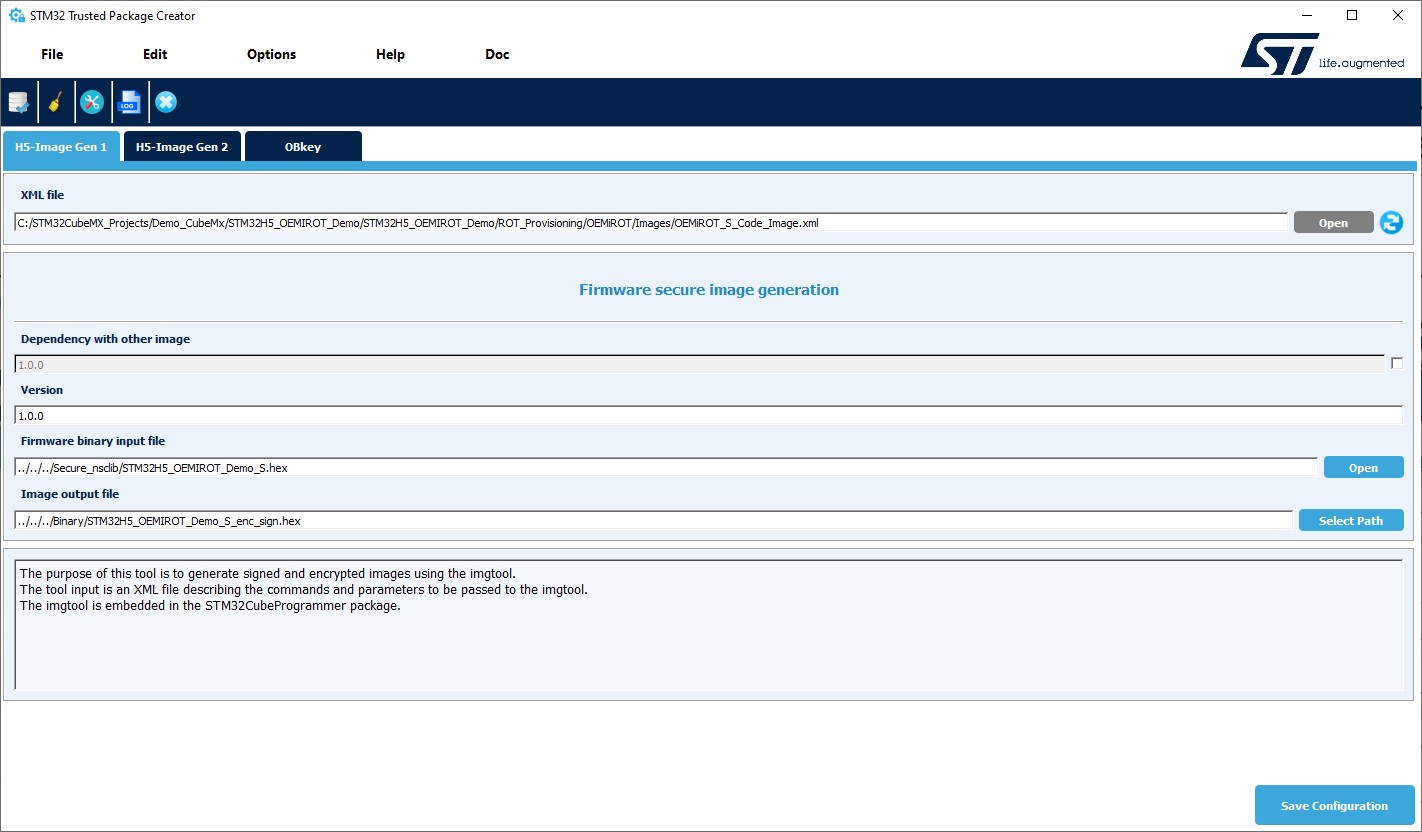Open the wrench and screwdriver settings icon
The image size is (1422, 832).
92,102
